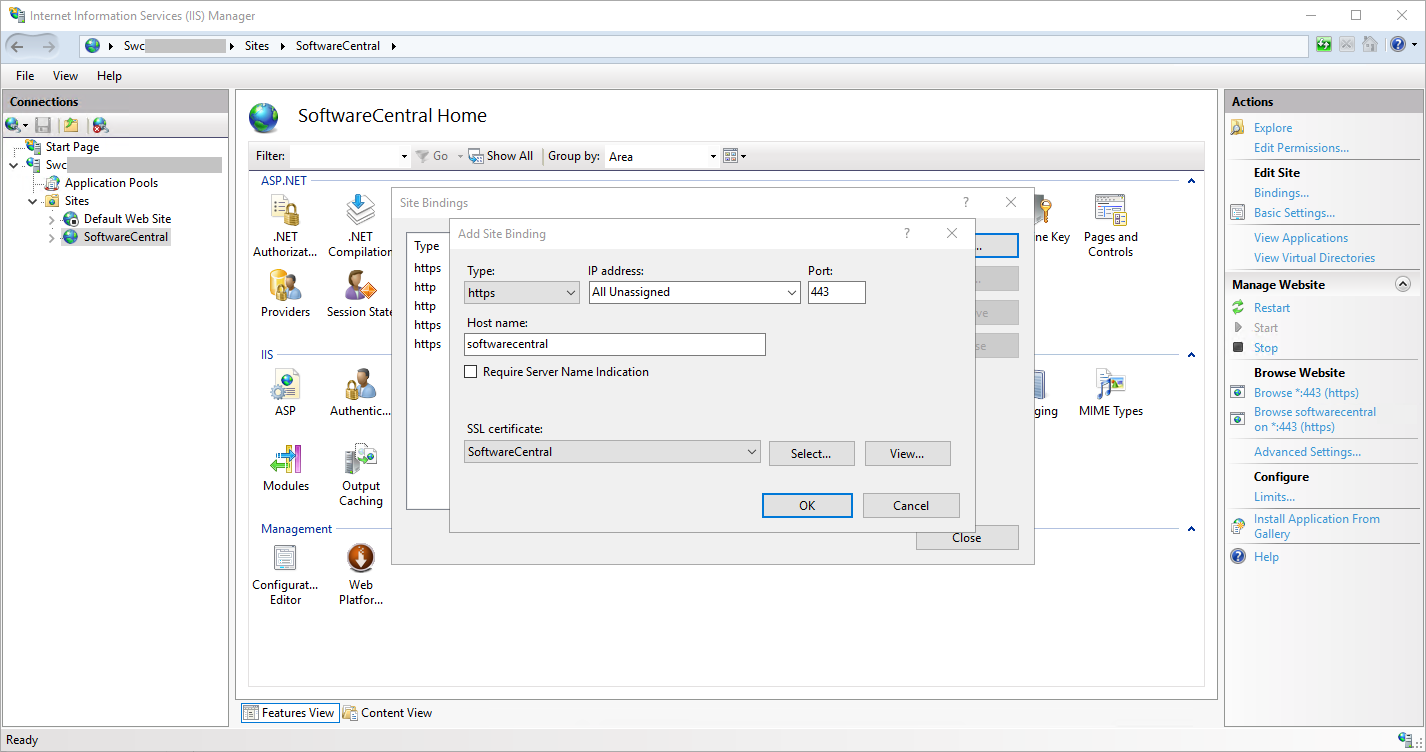The height and width of the screenshot is (752, 1426).
Task: Open the File menu
Action: pyautogui.click(x=25, y=76)
